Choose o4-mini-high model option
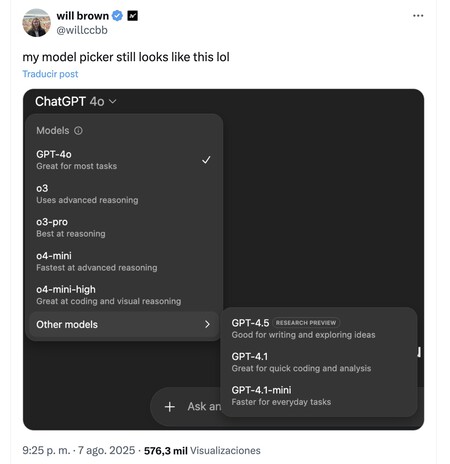Screen dimensions: 450x464 click(123, 295)
